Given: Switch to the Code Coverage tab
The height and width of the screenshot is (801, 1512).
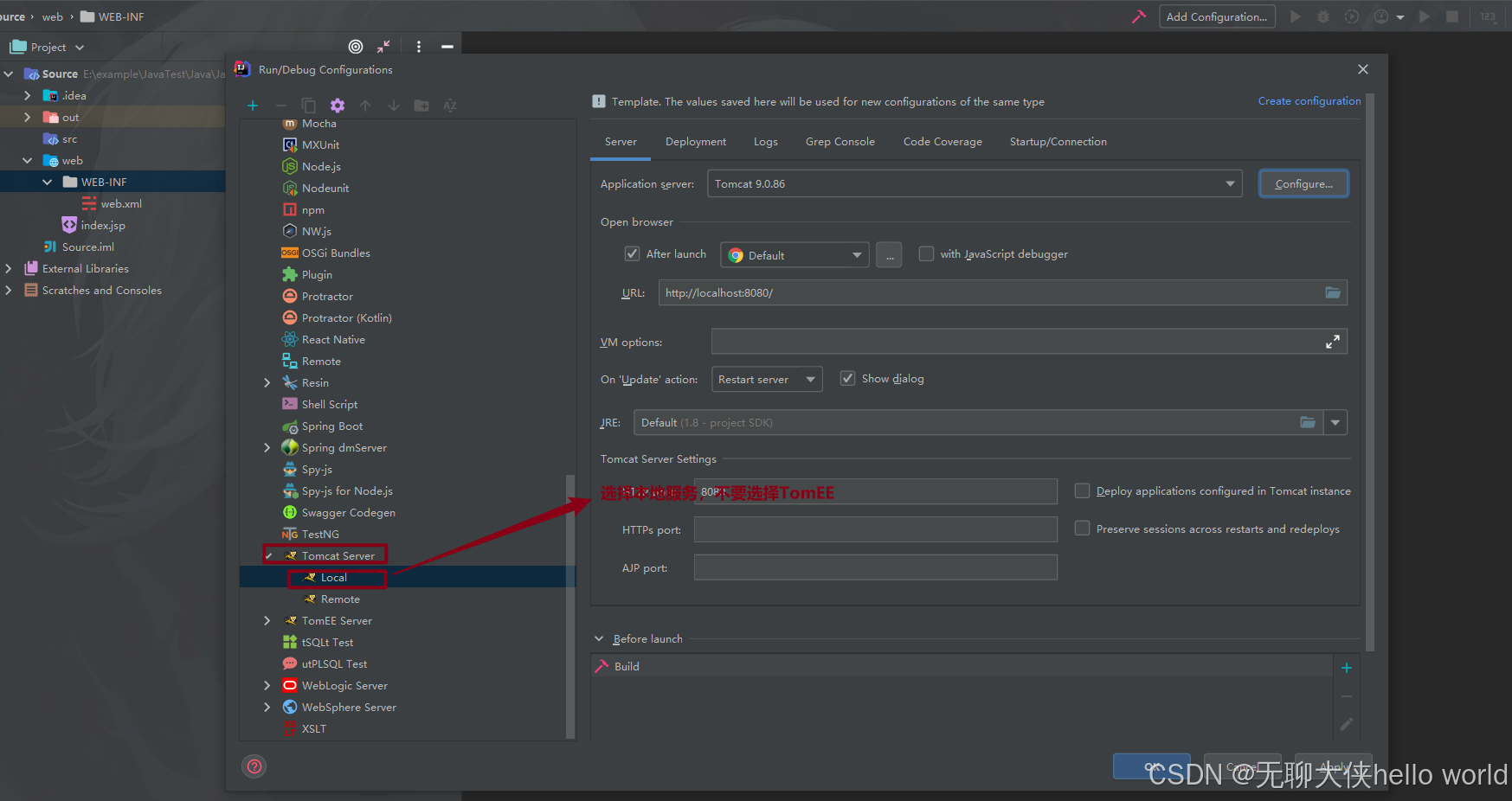Looking at the screenshot, I should point(943,142).
